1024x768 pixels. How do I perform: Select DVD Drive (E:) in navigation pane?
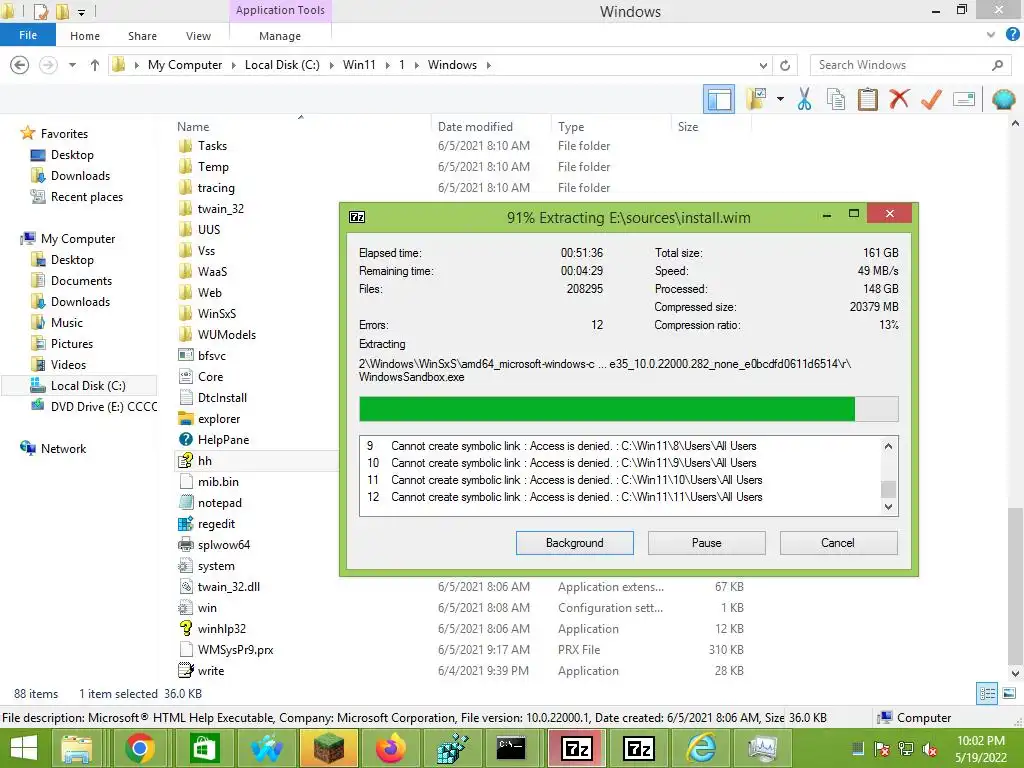(93, 407)
